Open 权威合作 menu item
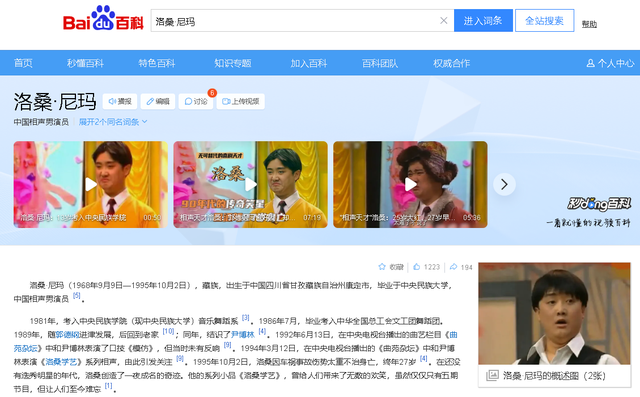This screenshot has height=397, width=640. click(451, 63)
